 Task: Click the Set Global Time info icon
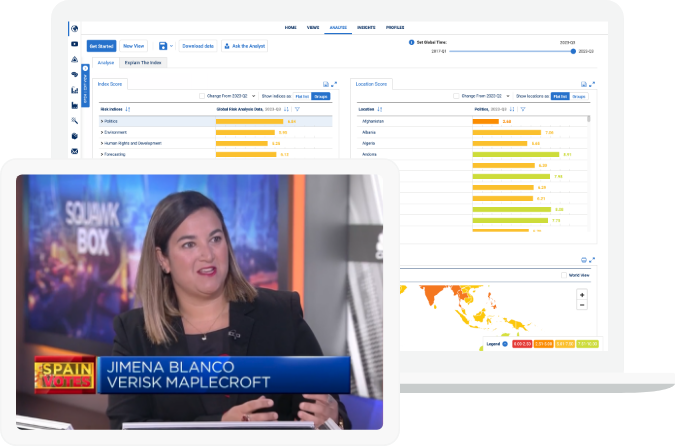pos(411,42)
